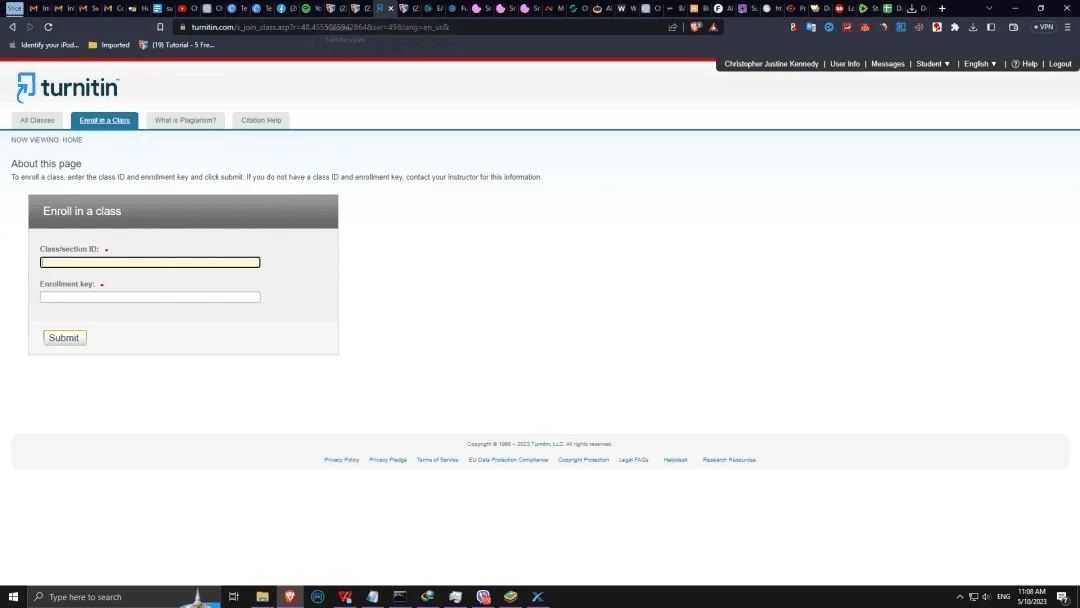
Task: Open the Brave Wallet icon
Action: click(x=1013, y=27)
